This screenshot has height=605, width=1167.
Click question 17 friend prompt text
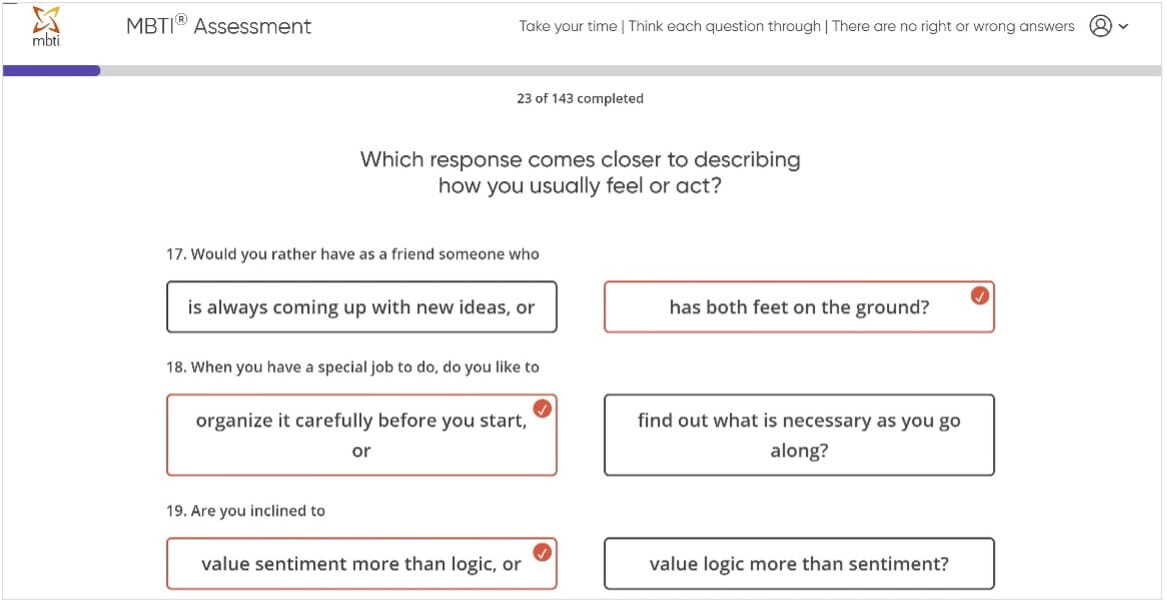click(x=352, y=254)
